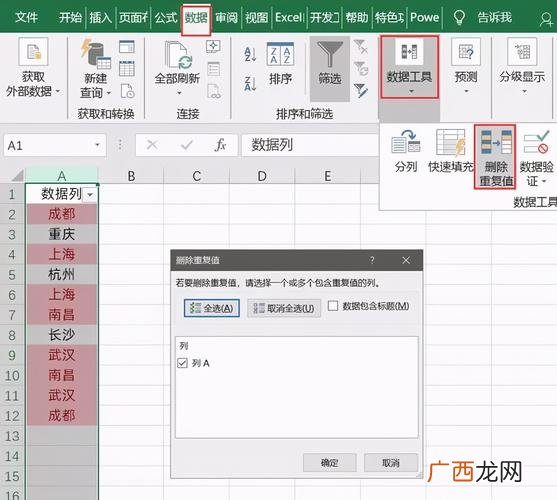Switch to the Help tab (帮助)

pos(357,17)
